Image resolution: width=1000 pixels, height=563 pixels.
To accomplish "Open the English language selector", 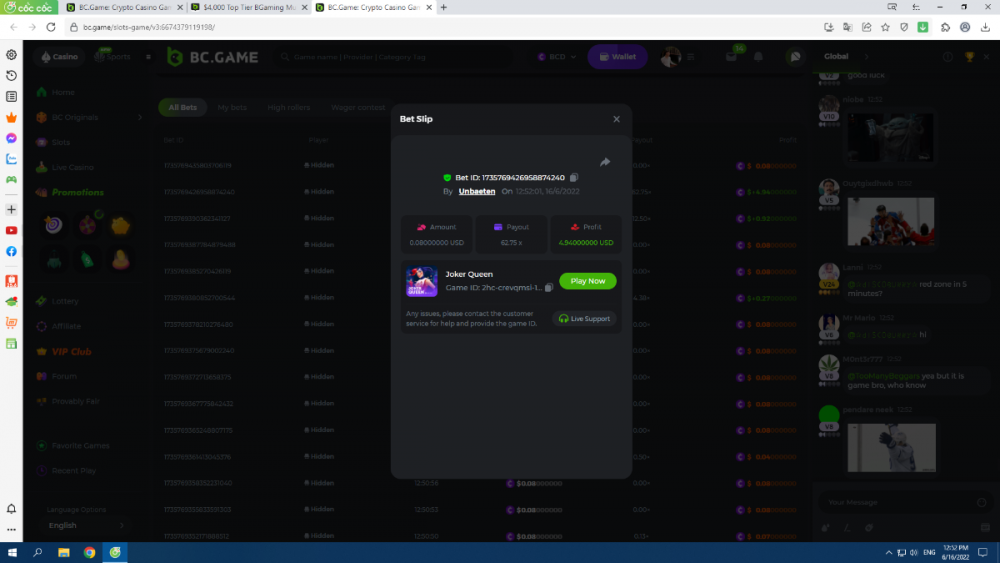I will click(85, 525).
